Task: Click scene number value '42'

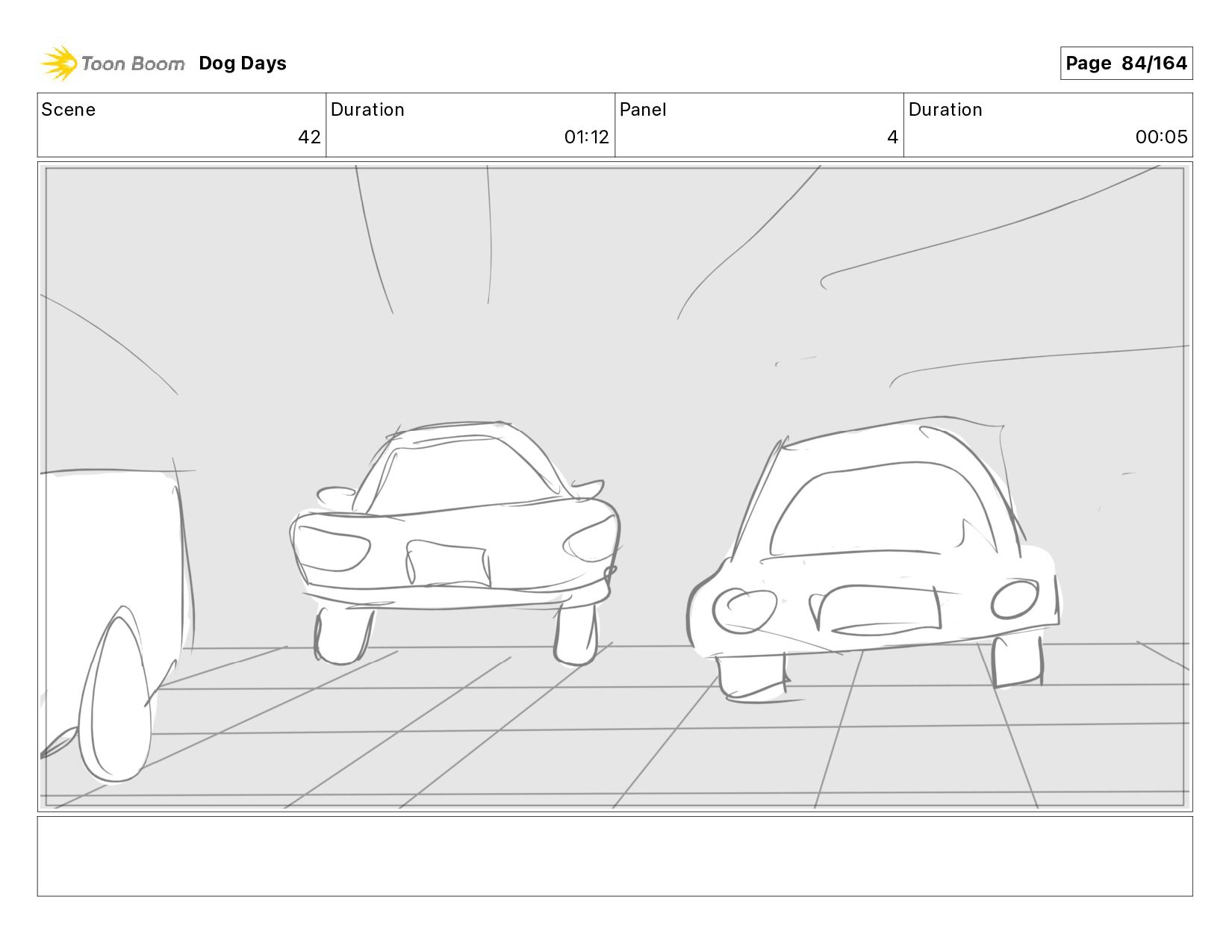Action: tap(309, 137)
